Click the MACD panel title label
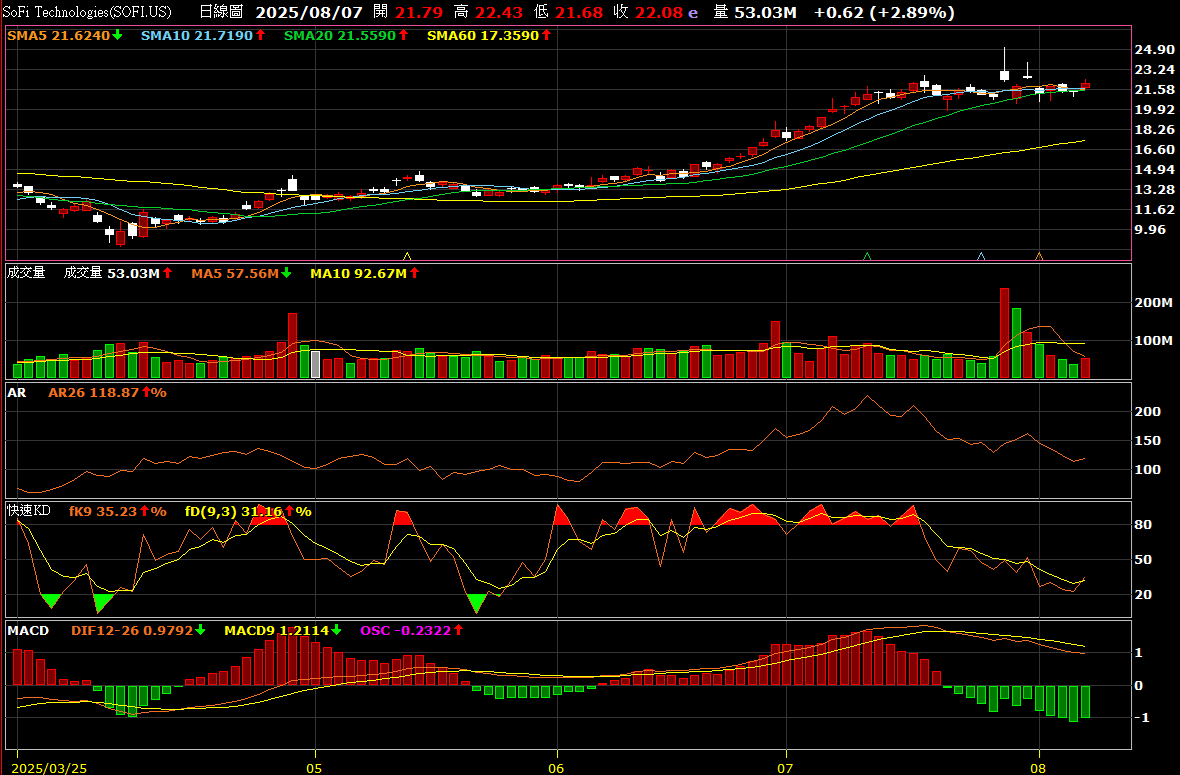1180x775 pixels. tap(28, 631)
